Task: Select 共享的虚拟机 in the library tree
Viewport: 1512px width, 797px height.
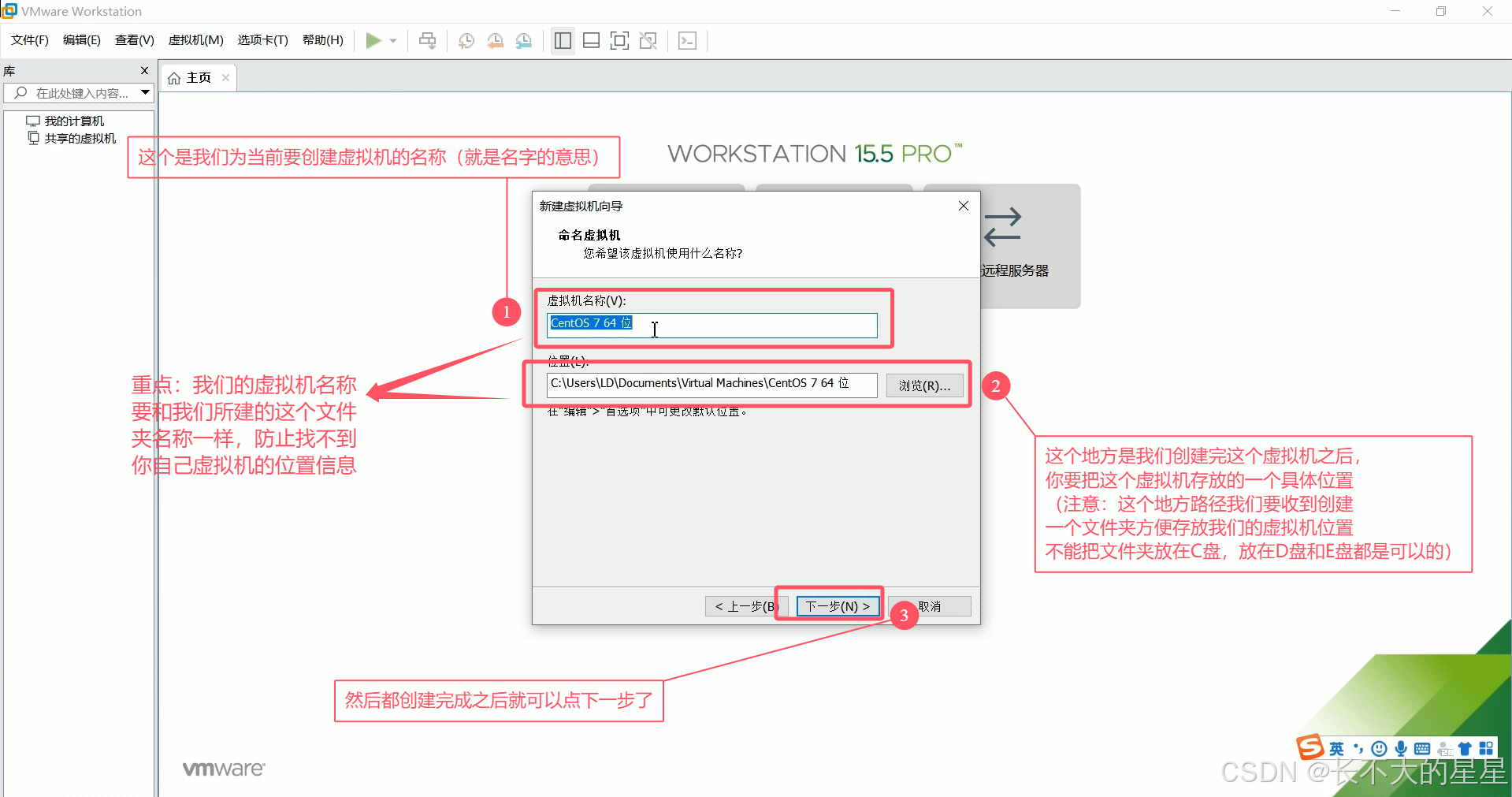Action: [x=80, y=138]
